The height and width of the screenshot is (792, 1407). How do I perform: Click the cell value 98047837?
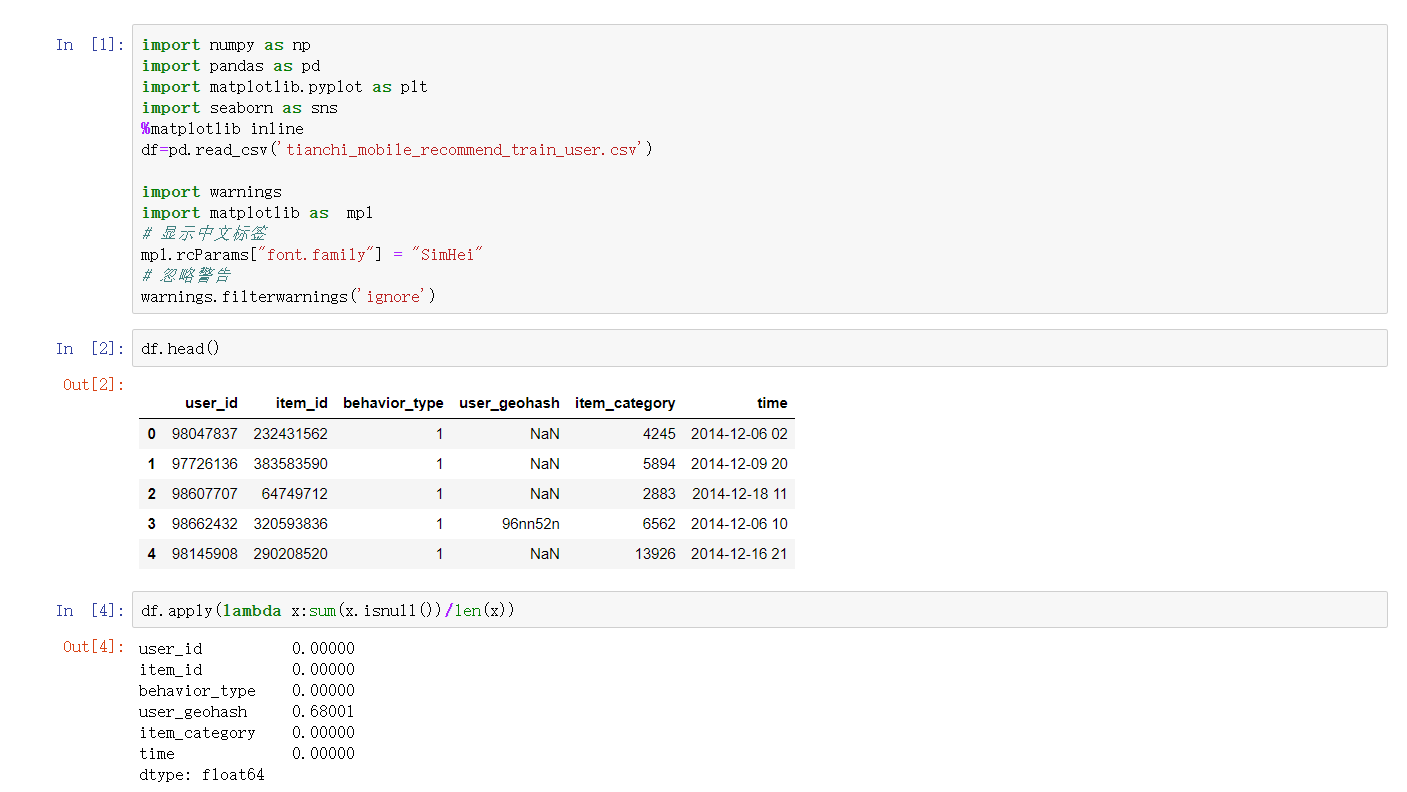point(205,434)
